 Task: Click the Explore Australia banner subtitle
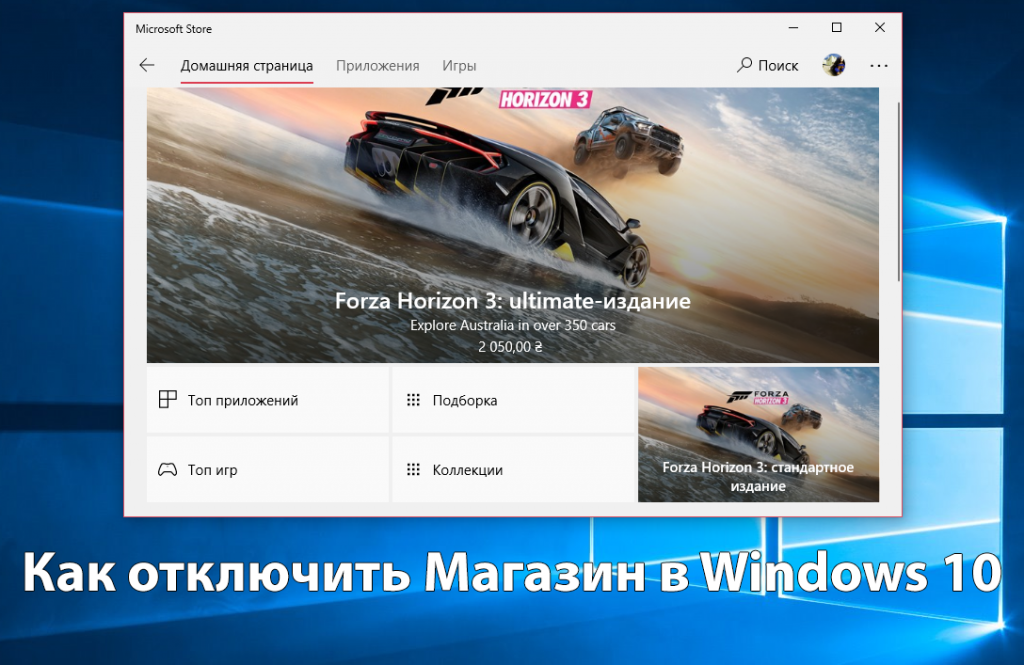pyautogui.click(x=512, y=325)
